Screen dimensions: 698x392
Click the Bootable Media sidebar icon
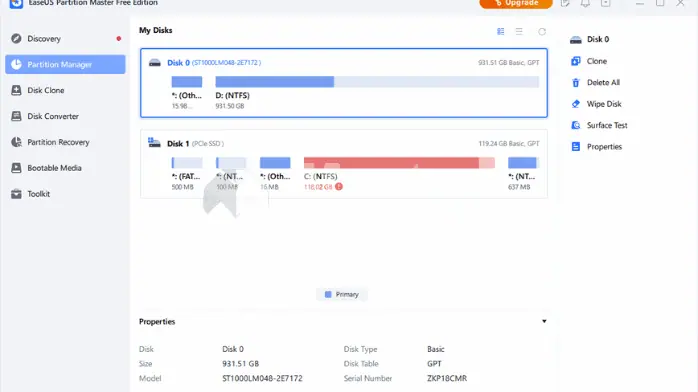16,168
